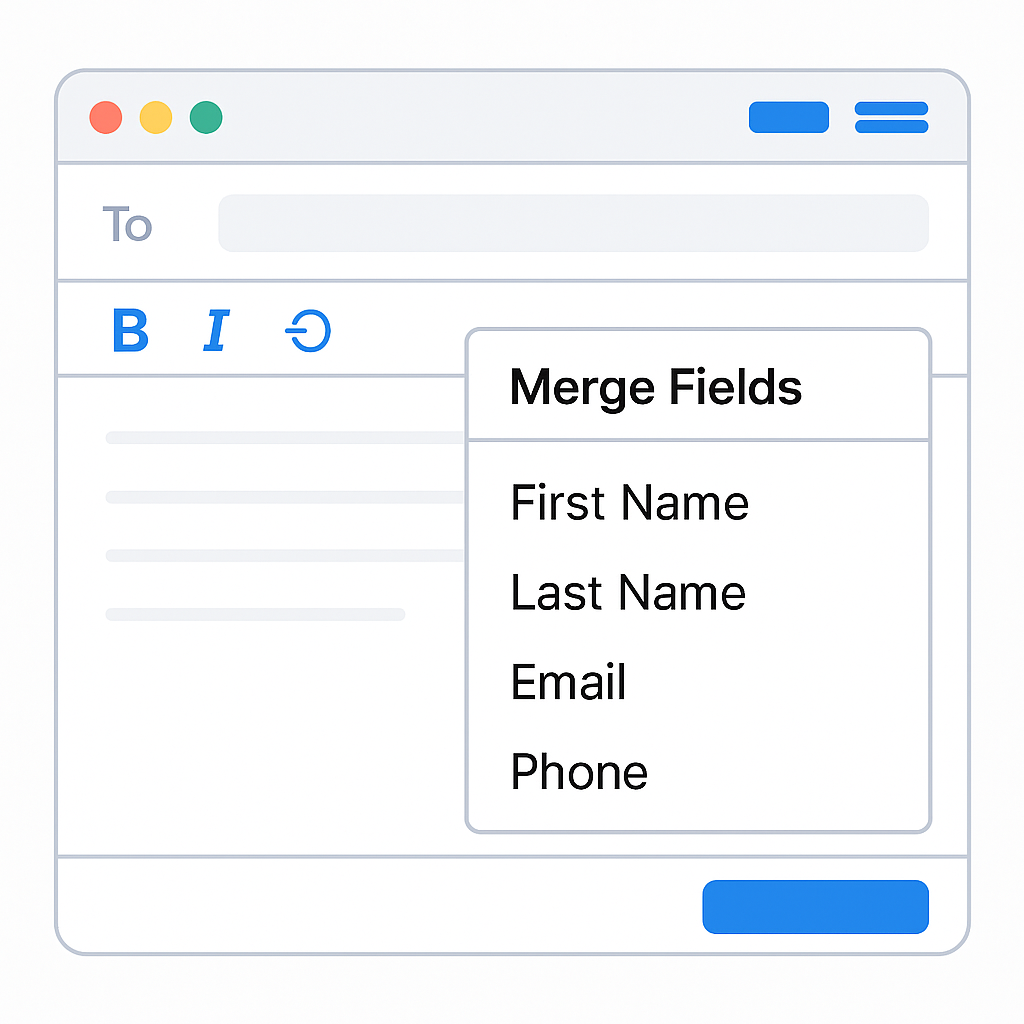Click the yellow window dot
Image resolution: width=1024 pixels, height=1024 pixels.
[156, 118]
